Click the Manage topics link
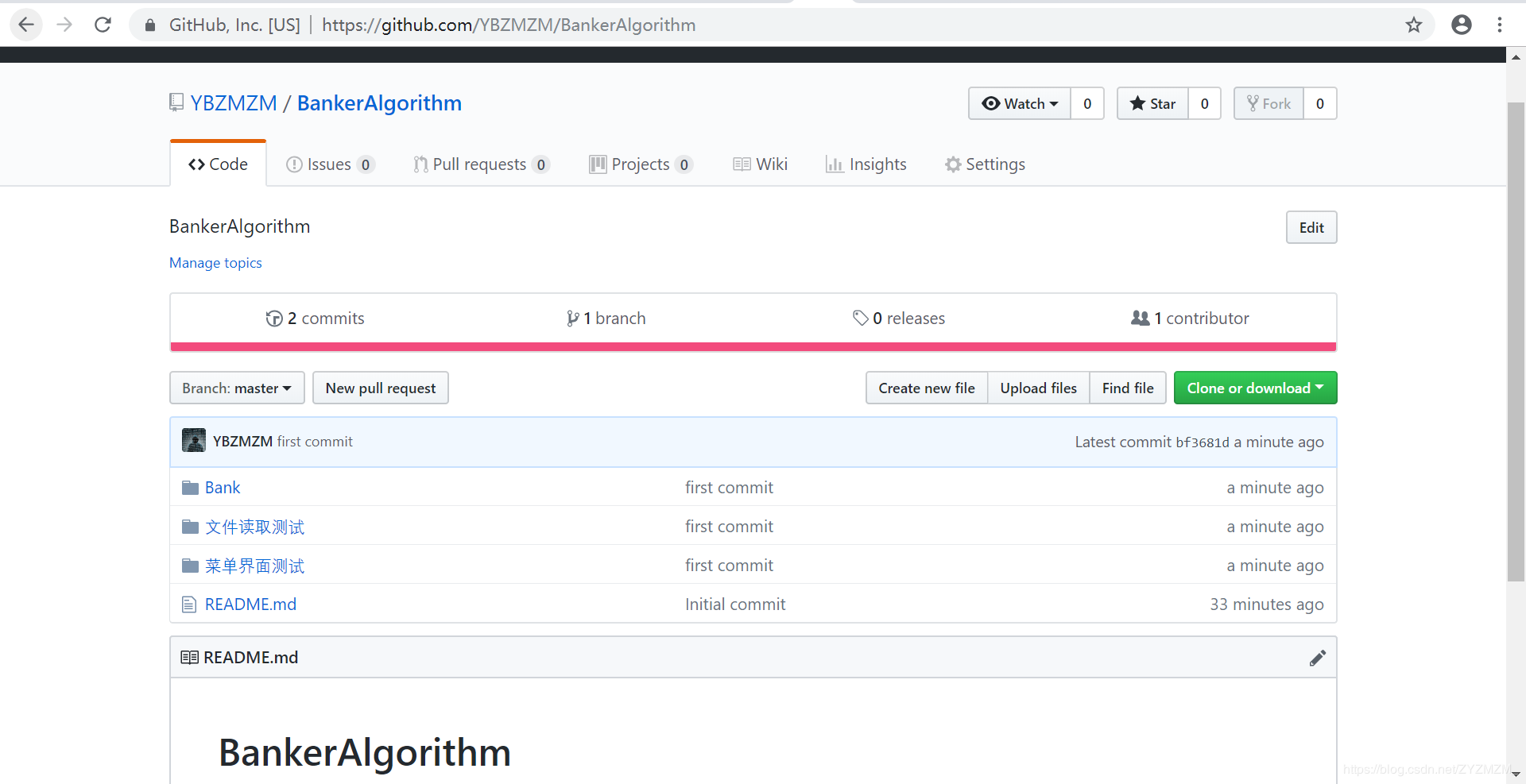The image size is (1526, 784). pos(215,263)
